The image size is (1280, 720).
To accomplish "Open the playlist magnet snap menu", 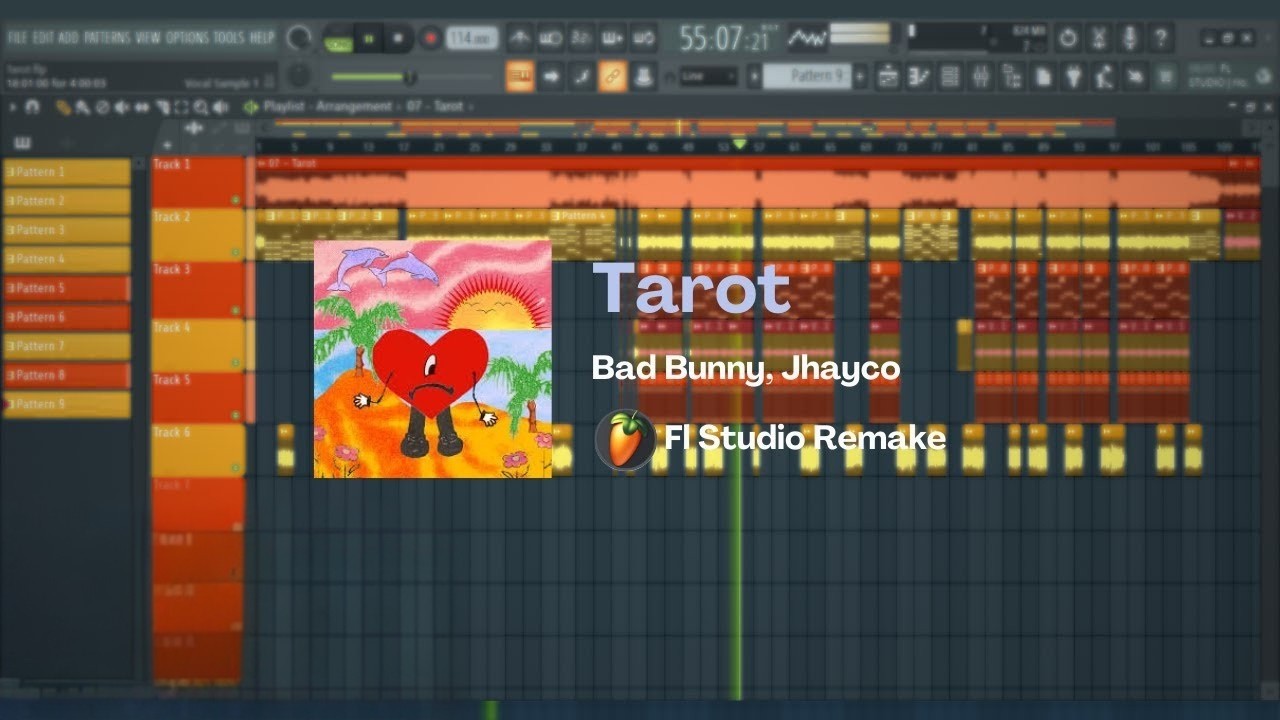I will [x=33, y=107].
